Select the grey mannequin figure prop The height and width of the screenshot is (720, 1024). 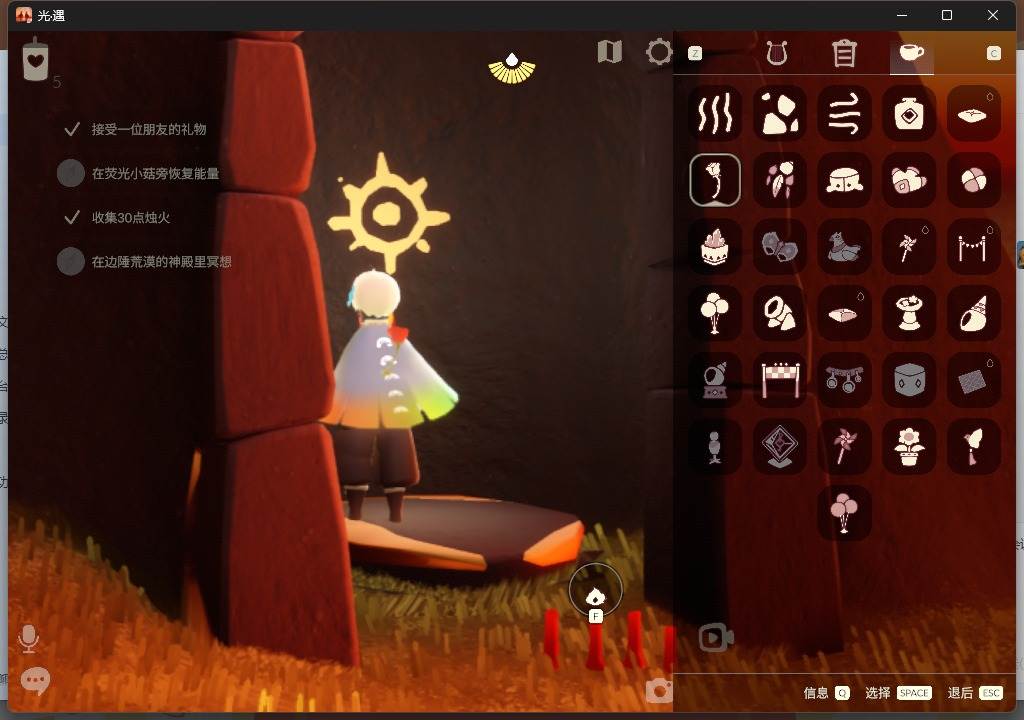[x=714, y=447]
